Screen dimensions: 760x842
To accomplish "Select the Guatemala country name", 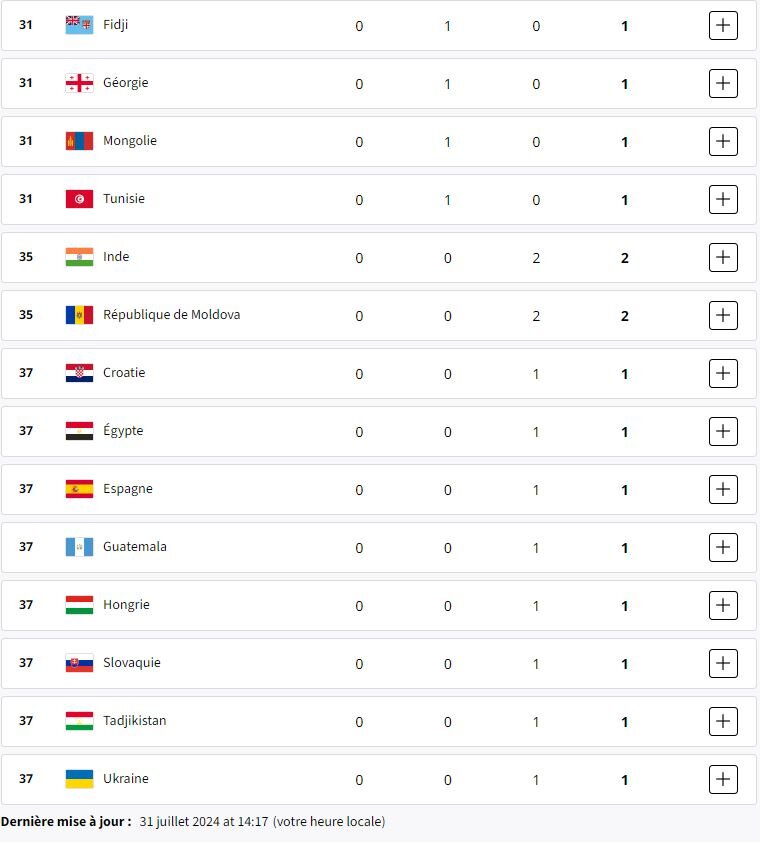I will [135, 546].
